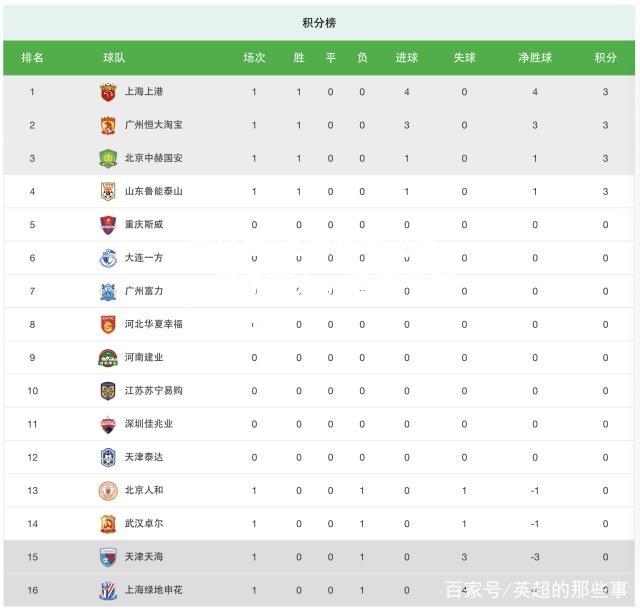Select the 北京人和 round badge
Image resolution: width=640 pixels, height=611 pixels.
[108, 491]
